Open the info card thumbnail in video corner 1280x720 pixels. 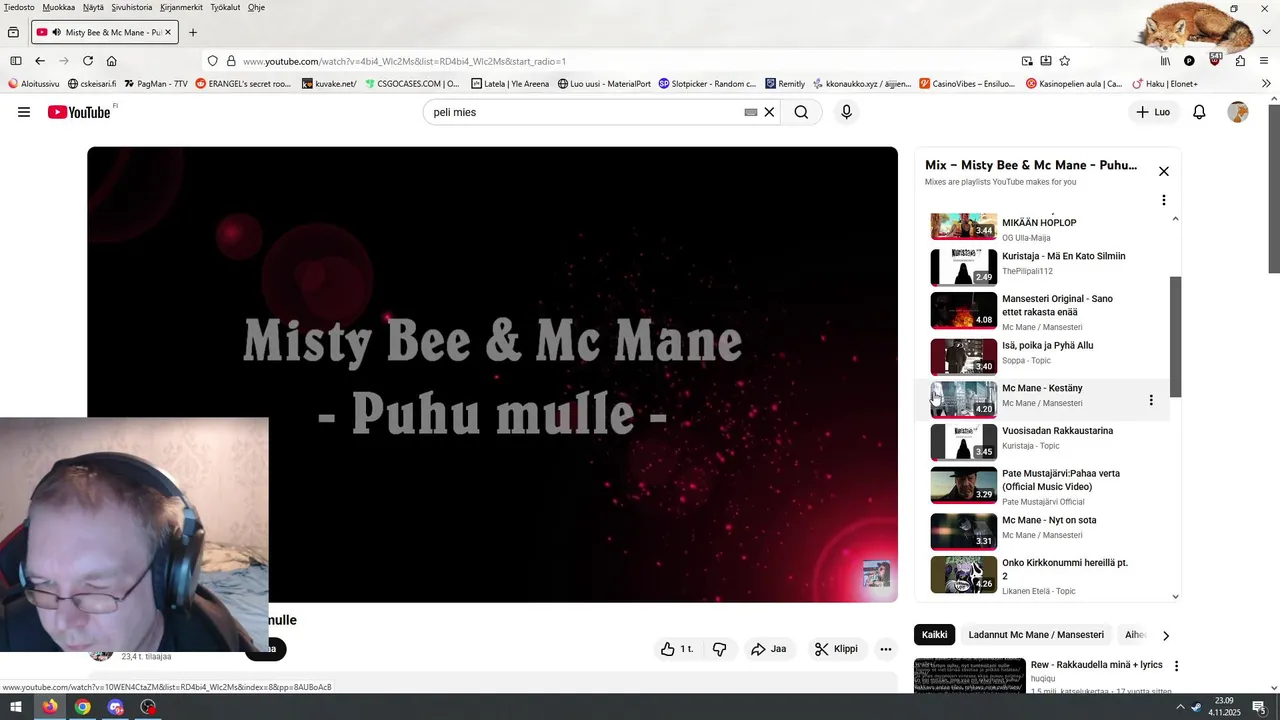pyautogui.click(x=877, y=573)
